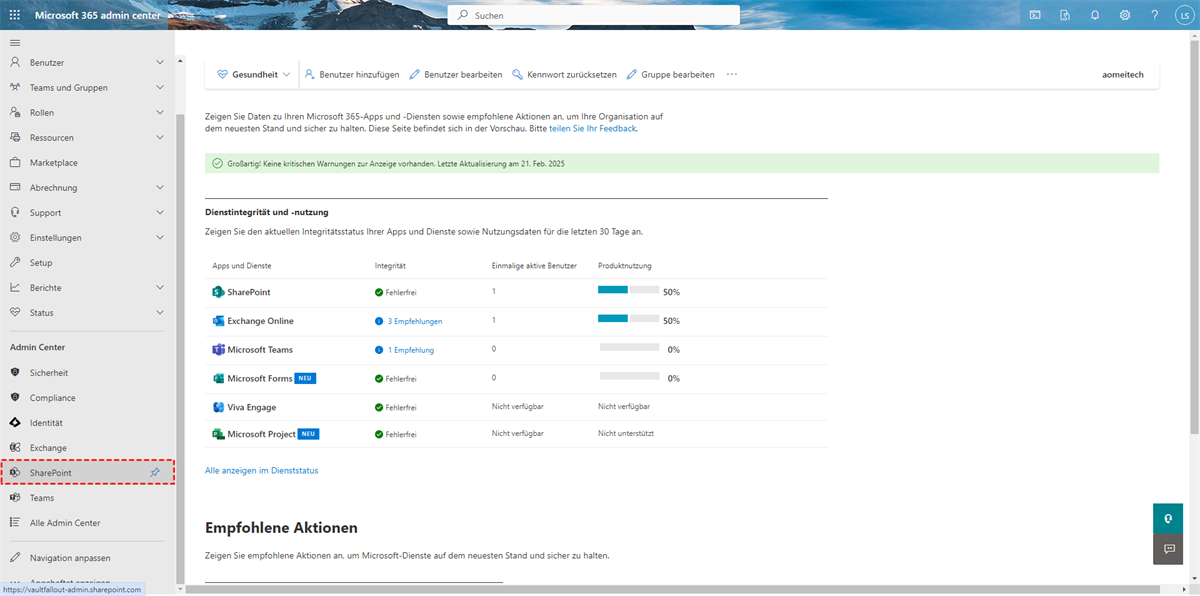Click the Ressourcen sidebar icon
Viewport: 1200px width, 596px height.
15,138
